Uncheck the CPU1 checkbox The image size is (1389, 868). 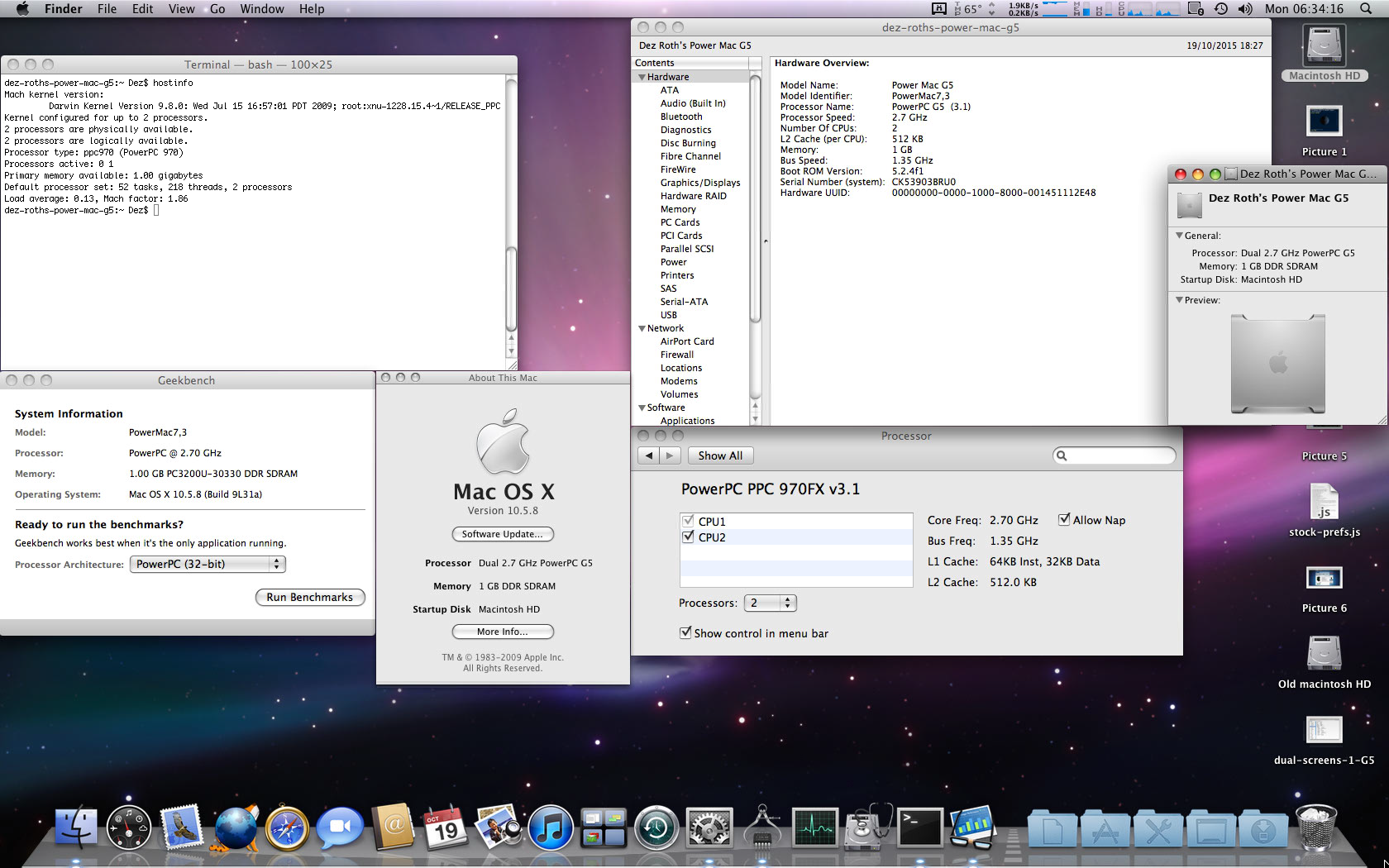coord(688,521)
